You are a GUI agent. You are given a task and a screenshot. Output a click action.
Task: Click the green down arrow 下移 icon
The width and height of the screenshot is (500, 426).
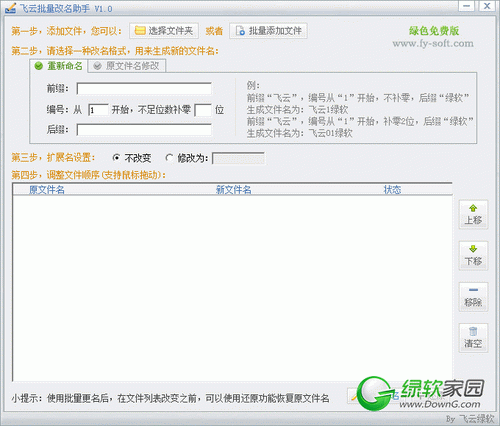pyautogui.click(x=473, y=249)
